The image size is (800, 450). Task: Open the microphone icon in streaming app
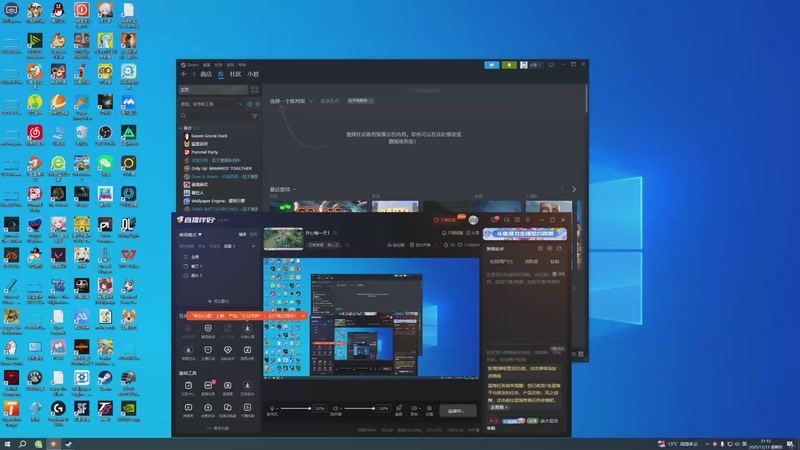coord(272,408)
